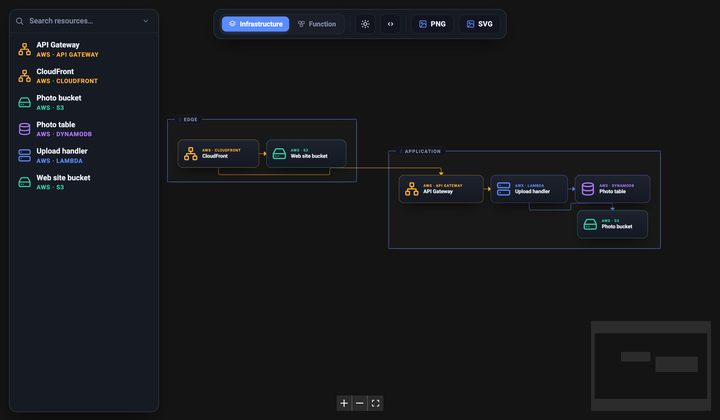Select CloudFront in resource list

point(84,76)
